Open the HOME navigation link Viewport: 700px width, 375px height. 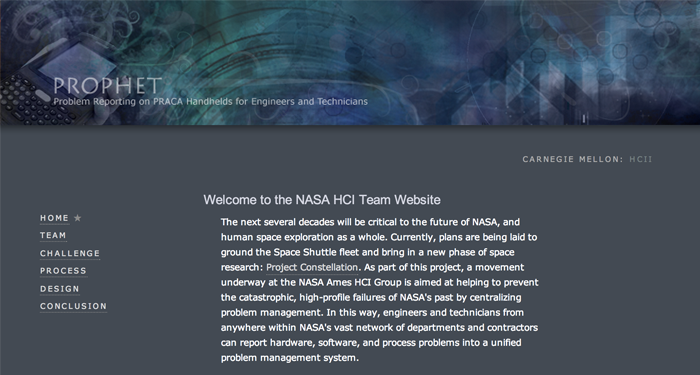pyautogui.click(x=54, y=218)
